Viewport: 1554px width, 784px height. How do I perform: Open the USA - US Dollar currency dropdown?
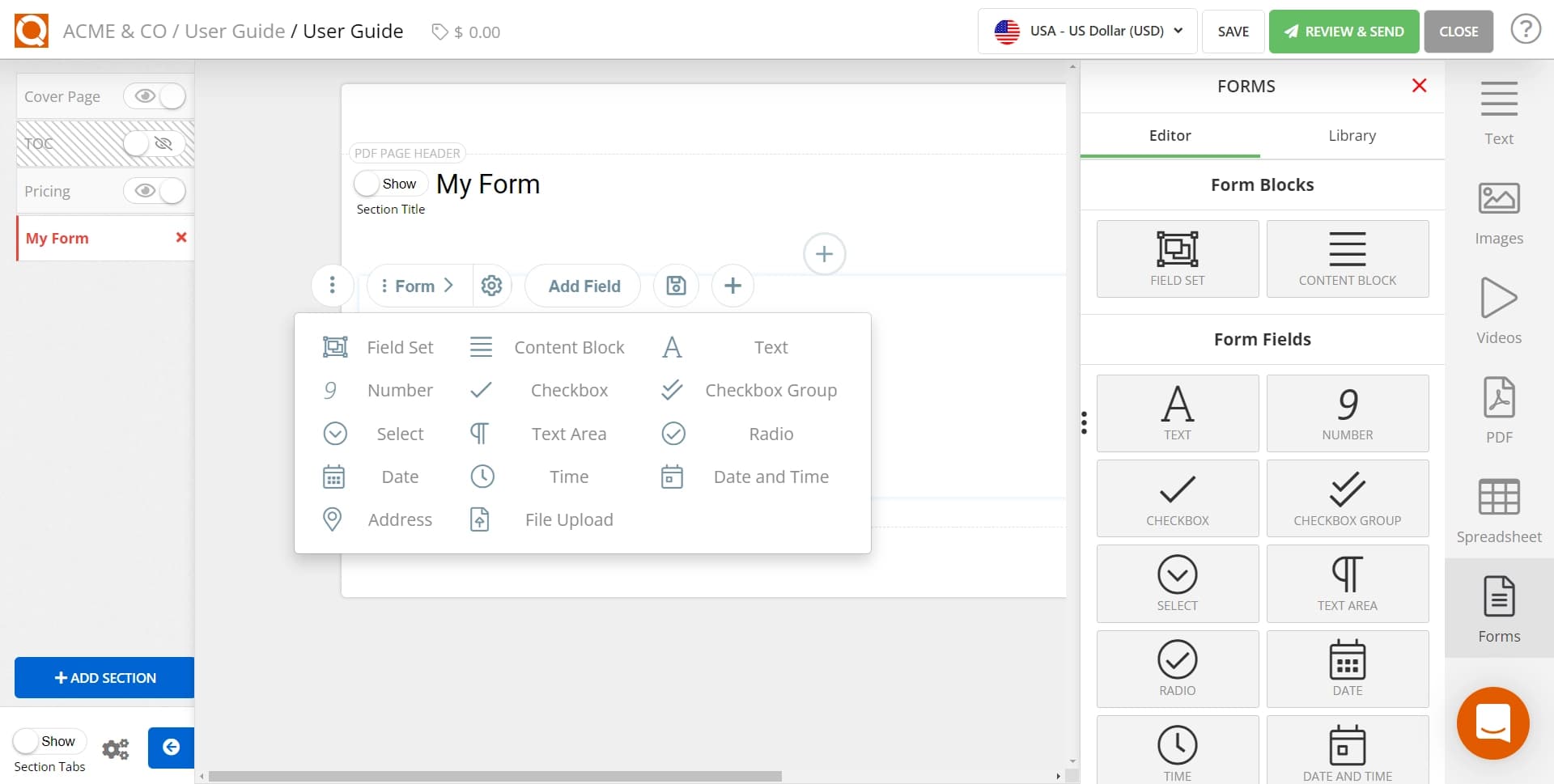pyautogui.click(x=1086, y=31)
